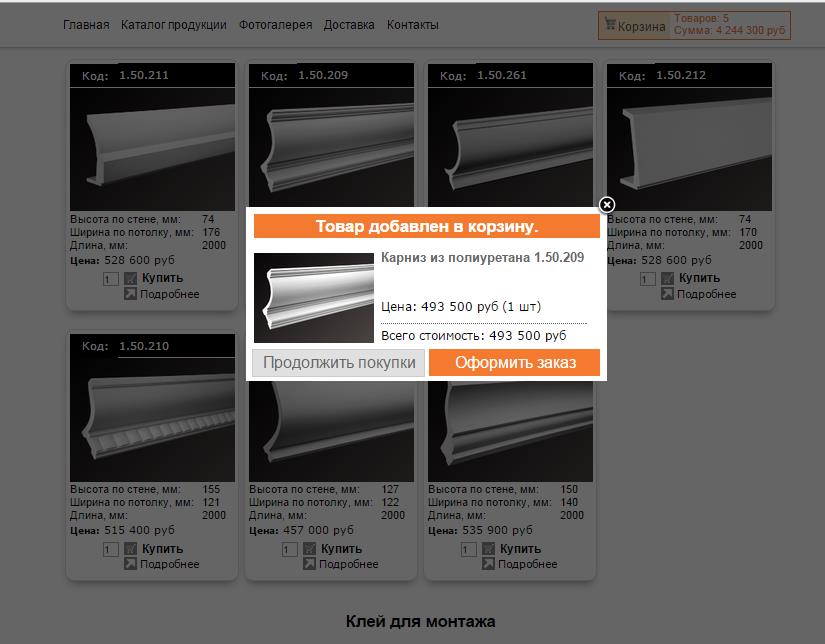Click product image of cornice 1.50.209 card

[x=331, y=147]
